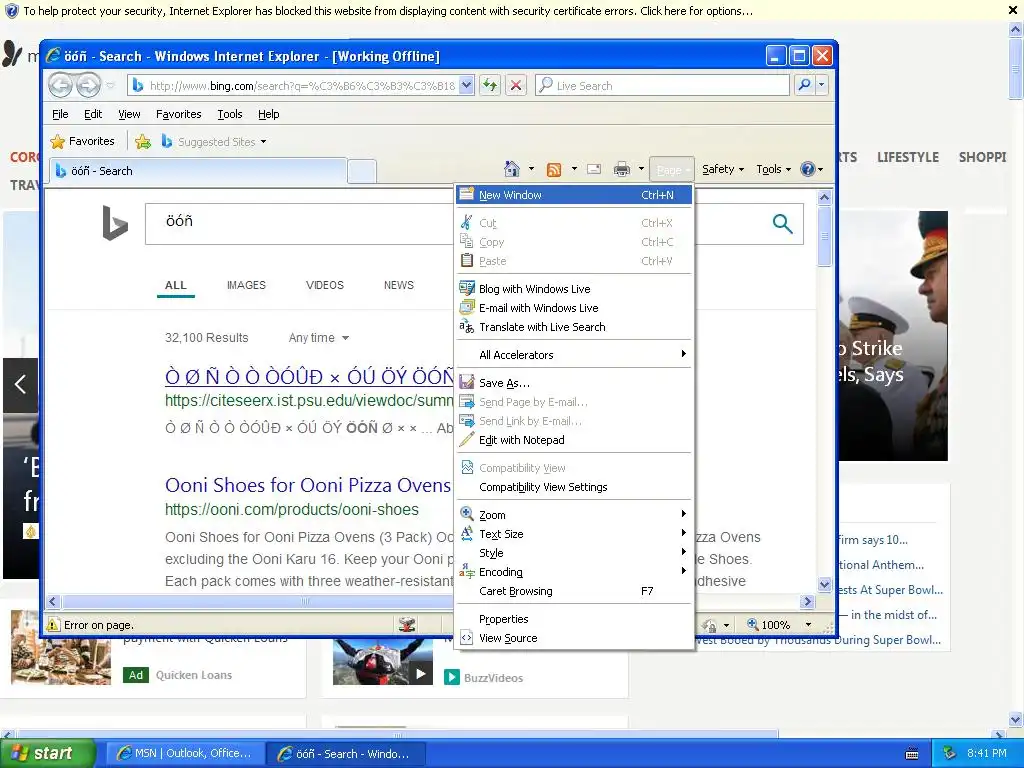Expand the Suggested Sites dropdown

[263, 142]
